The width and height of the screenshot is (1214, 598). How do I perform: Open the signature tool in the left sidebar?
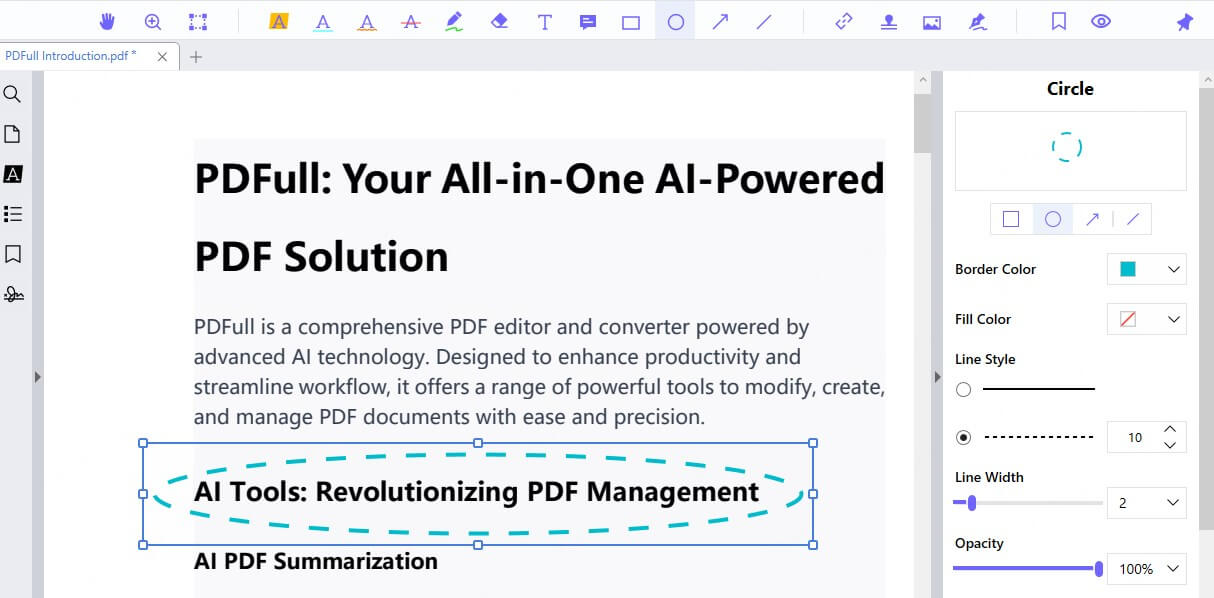(x=13, y=293)
